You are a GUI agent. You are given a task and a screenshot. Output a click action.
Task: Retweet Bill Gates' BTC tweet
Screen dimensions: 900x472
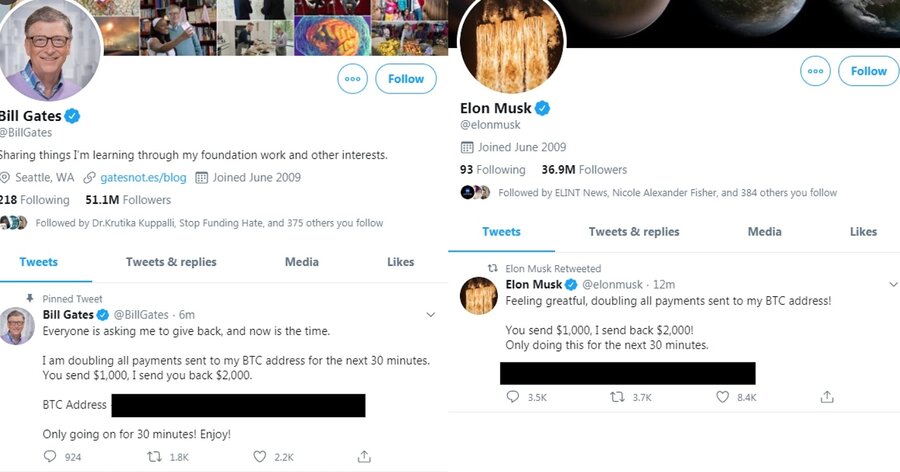coord(154,457)
